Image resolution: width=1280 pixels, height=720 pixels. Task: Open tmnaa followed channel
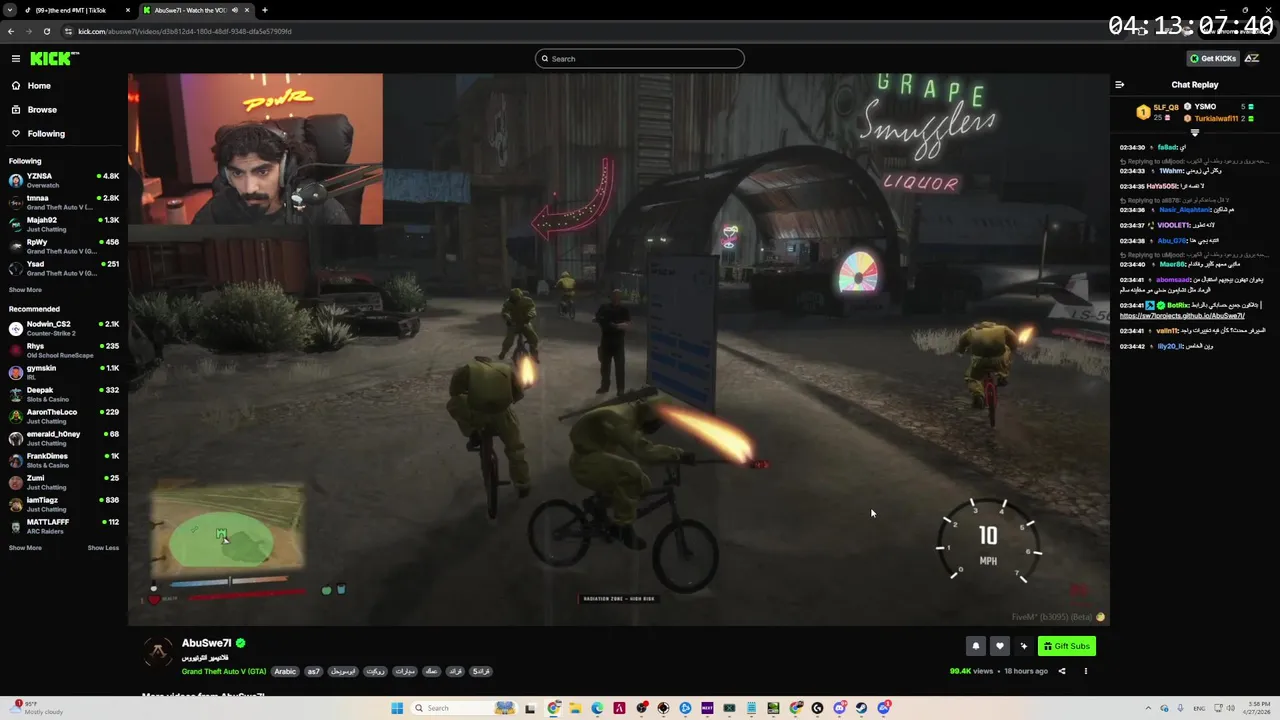point(64,202)
